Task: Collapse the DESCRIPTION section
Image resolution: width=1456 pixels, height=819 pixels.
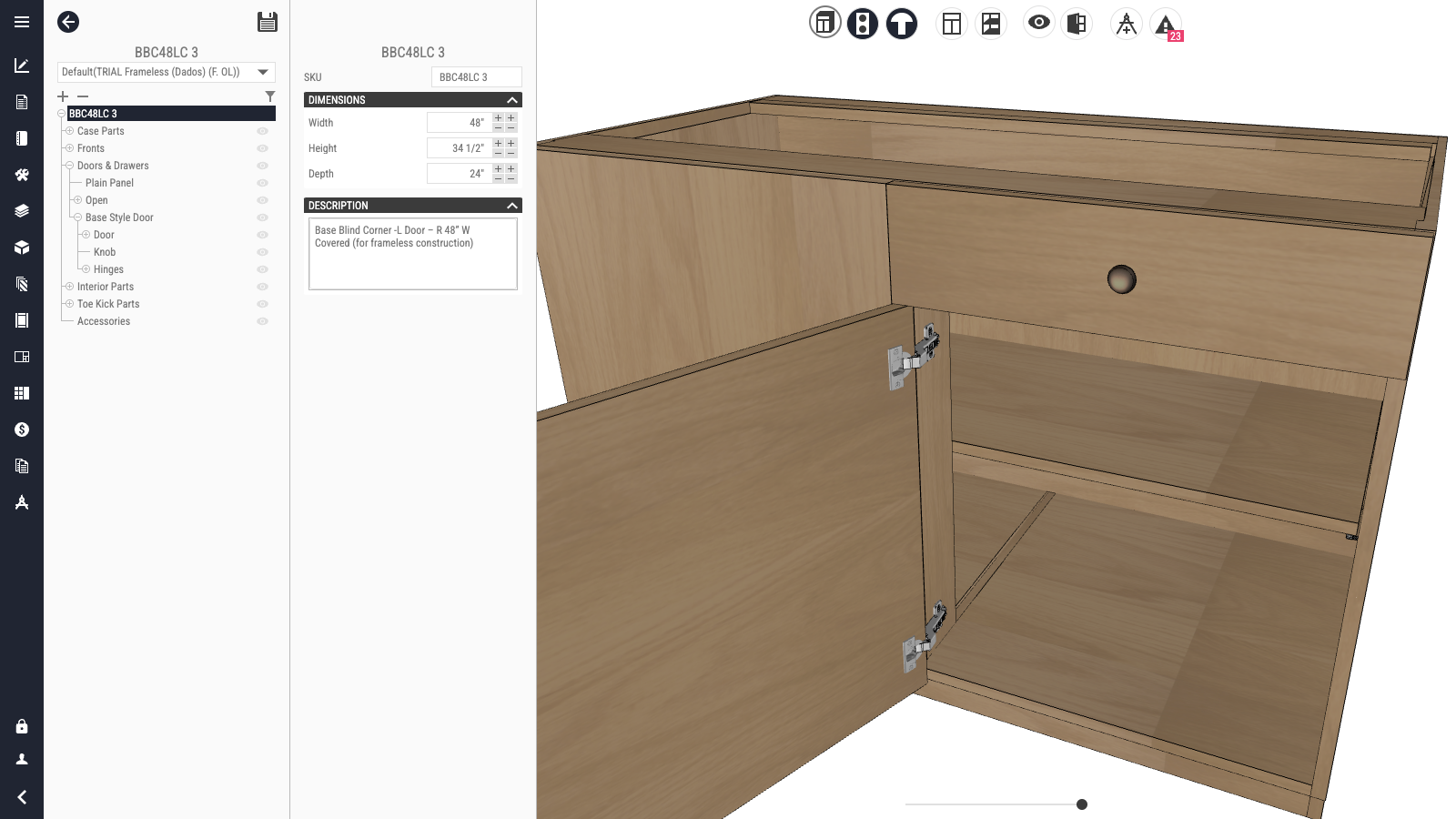Action: coord(512,206)
